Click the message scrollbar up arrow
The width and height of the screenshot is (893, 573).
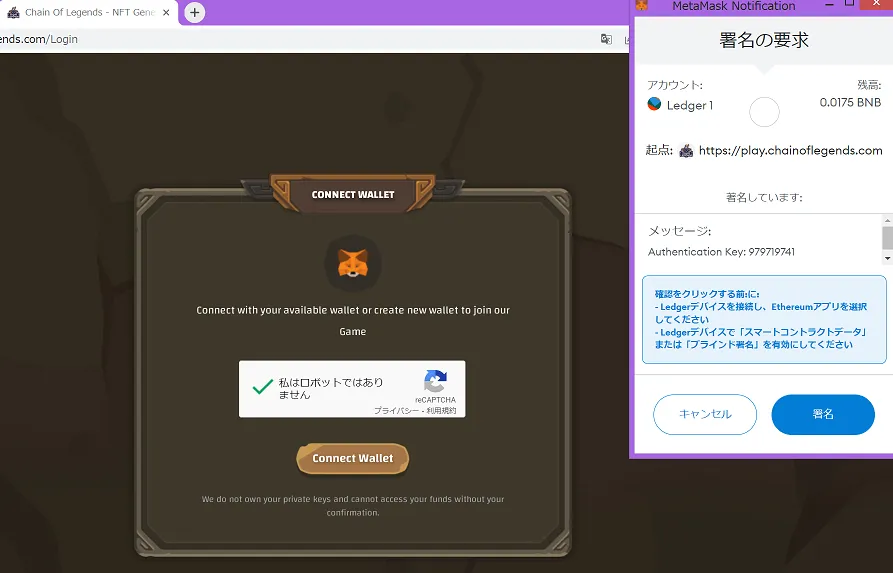click(887, 220)
